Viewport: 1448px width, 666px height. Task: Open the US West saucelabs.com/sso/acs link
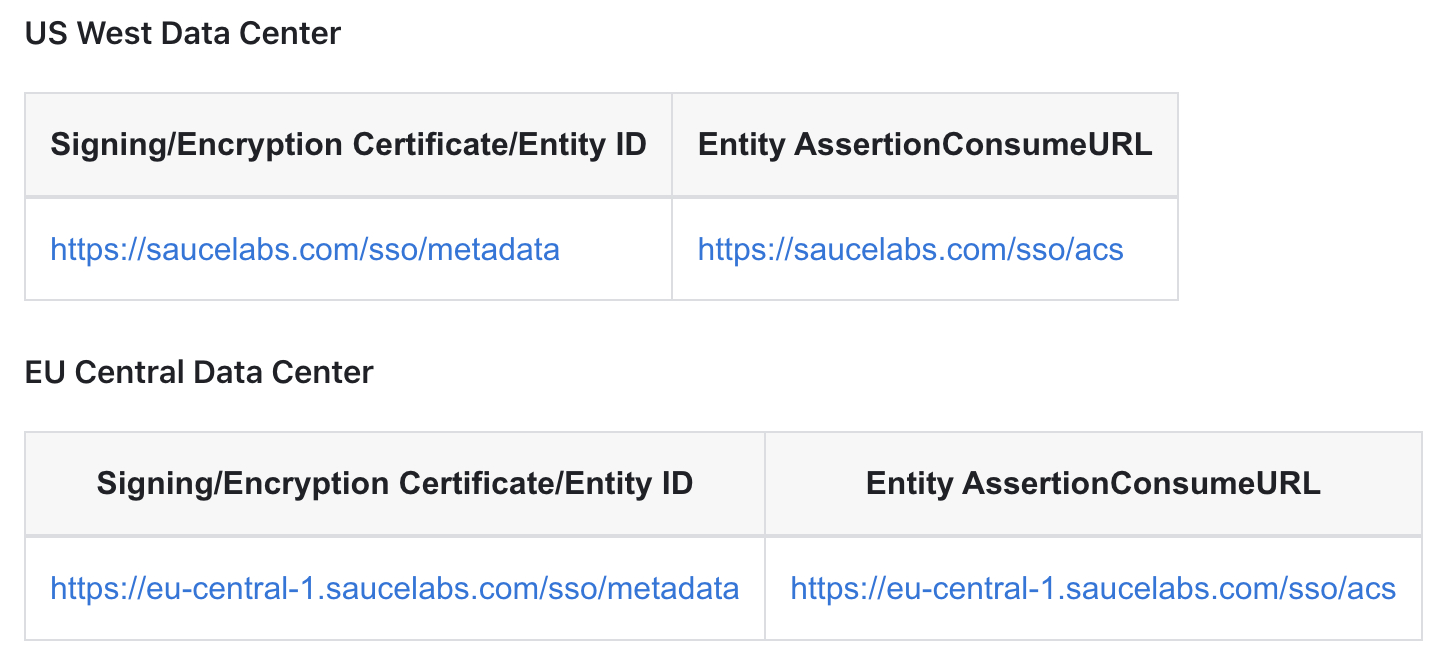[910, 249]
